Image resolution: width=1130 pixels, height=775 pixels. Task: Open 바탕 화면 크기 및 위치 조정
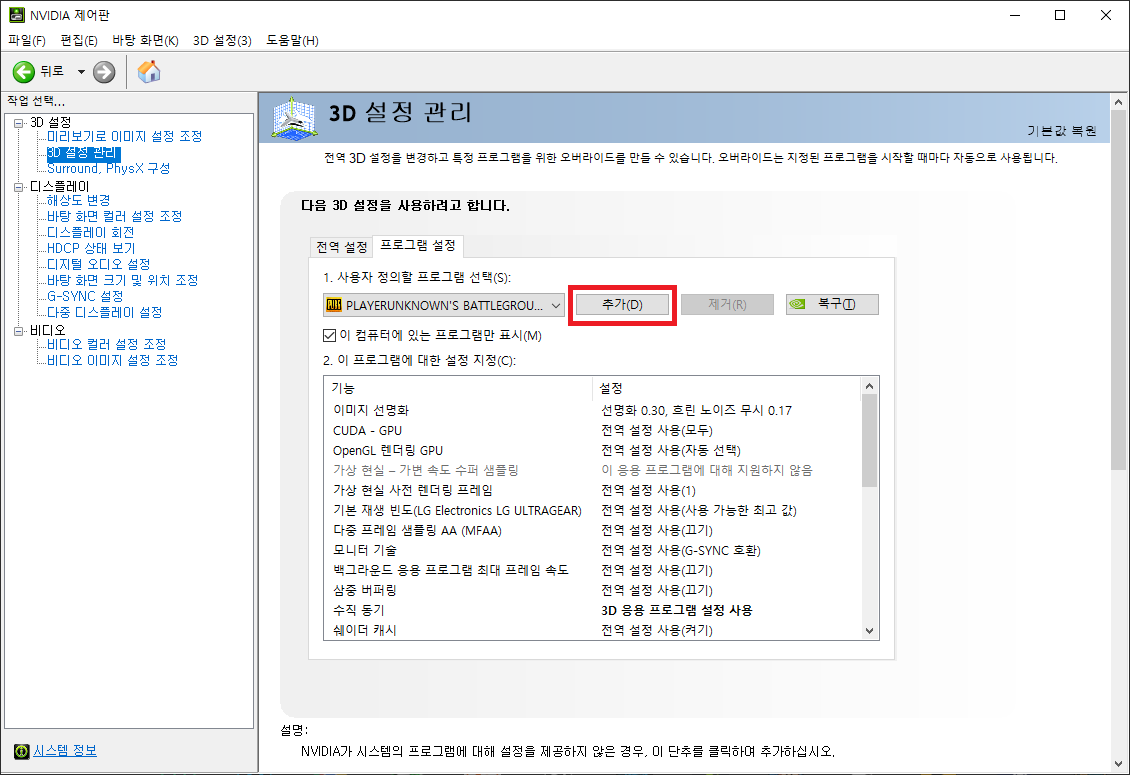click(x=122, y=280)
